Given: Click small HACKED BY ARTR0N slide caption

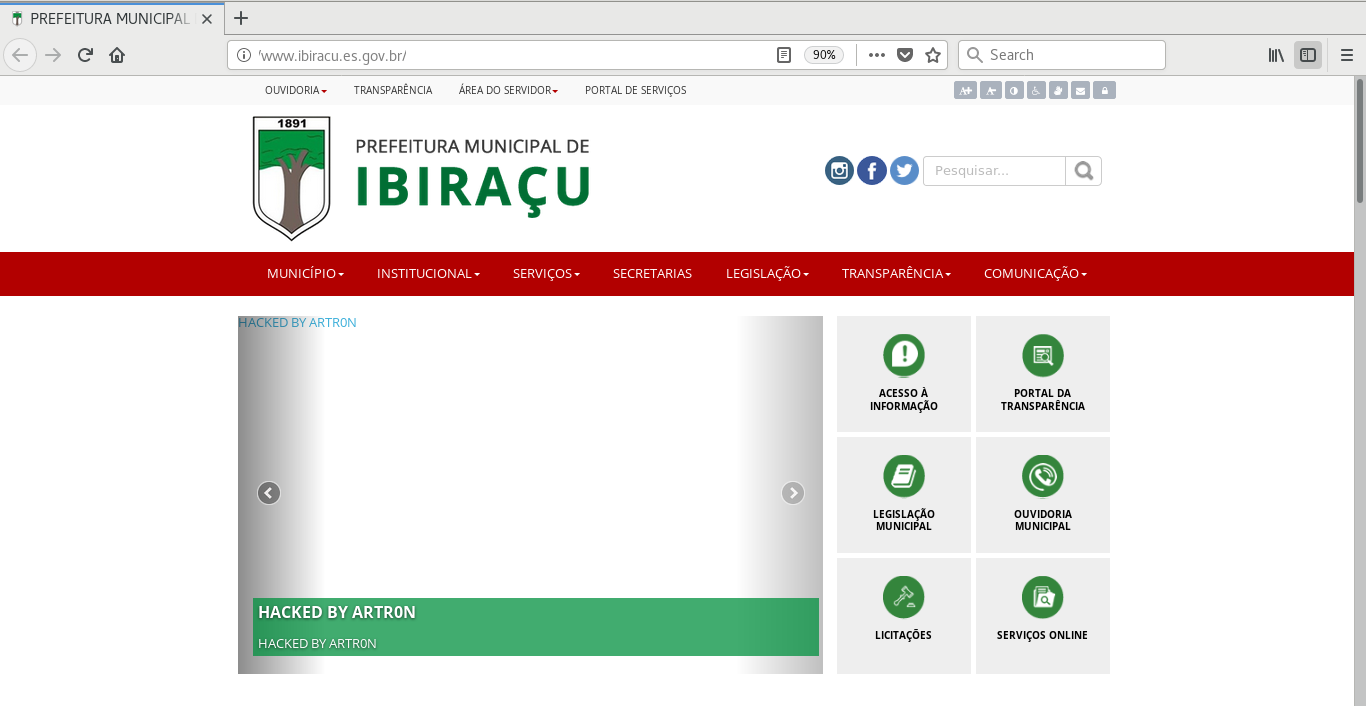Looking at the screenshot, I should click(x=317, y=644).
